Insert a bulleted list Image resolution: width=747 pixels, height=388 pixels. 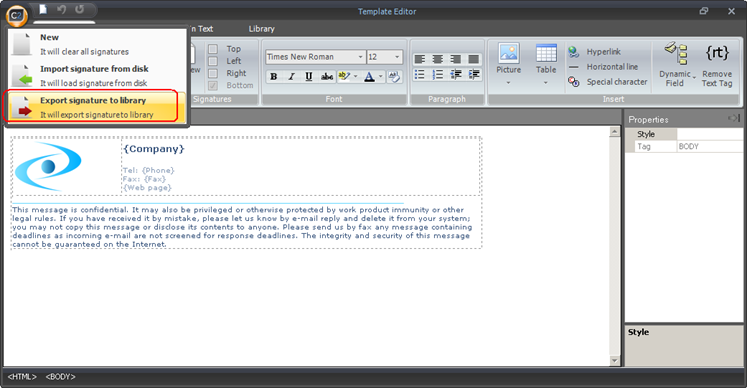(x=420, y=74)
